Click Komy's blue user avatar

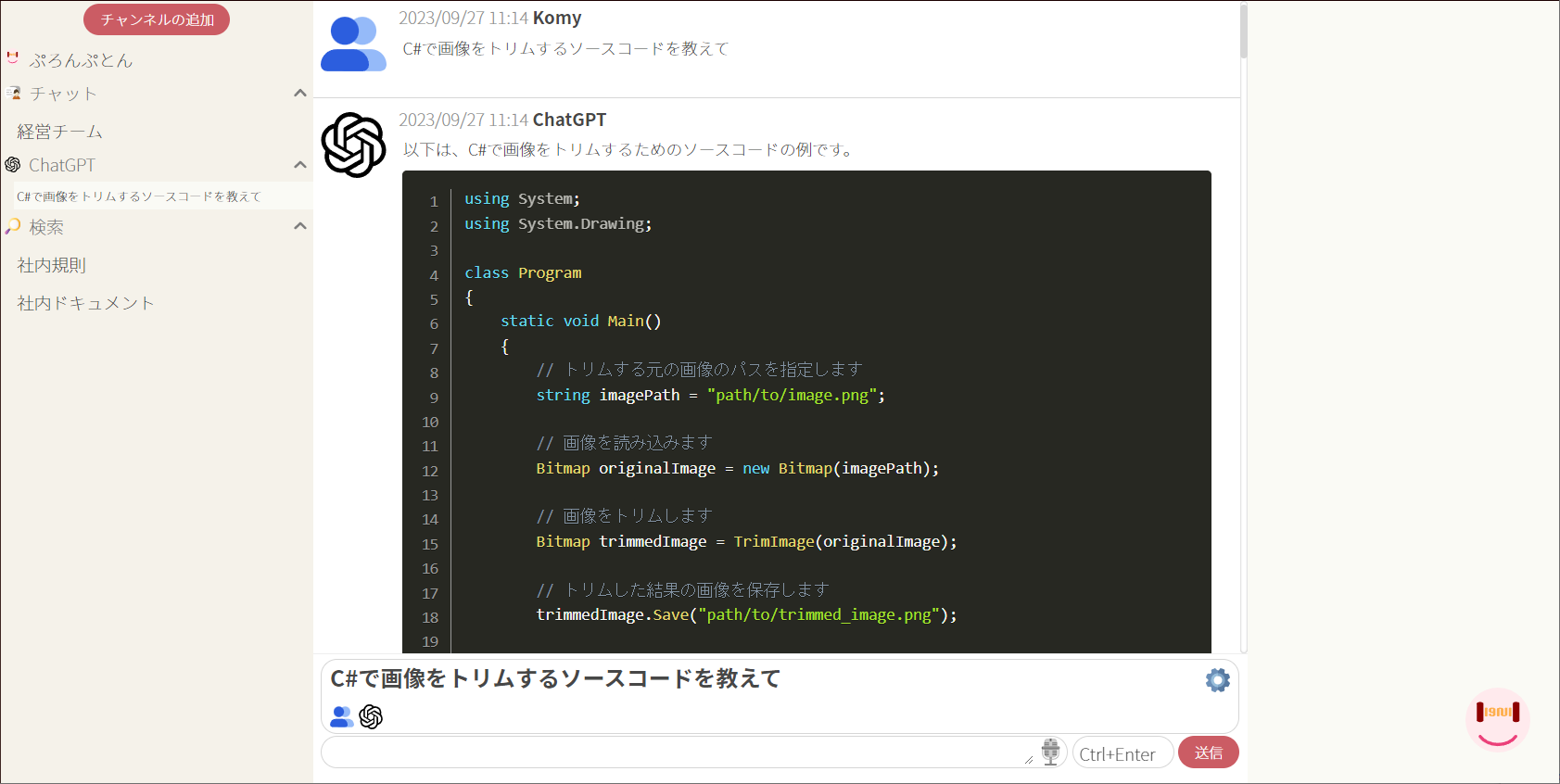[353, 44]
